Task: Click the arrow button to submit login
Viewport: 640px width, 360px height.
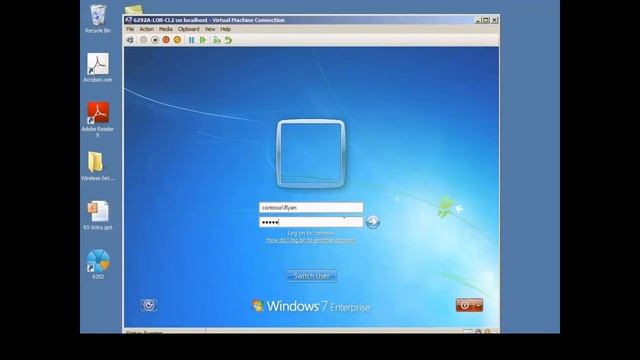Action: (x=373, y=222)
